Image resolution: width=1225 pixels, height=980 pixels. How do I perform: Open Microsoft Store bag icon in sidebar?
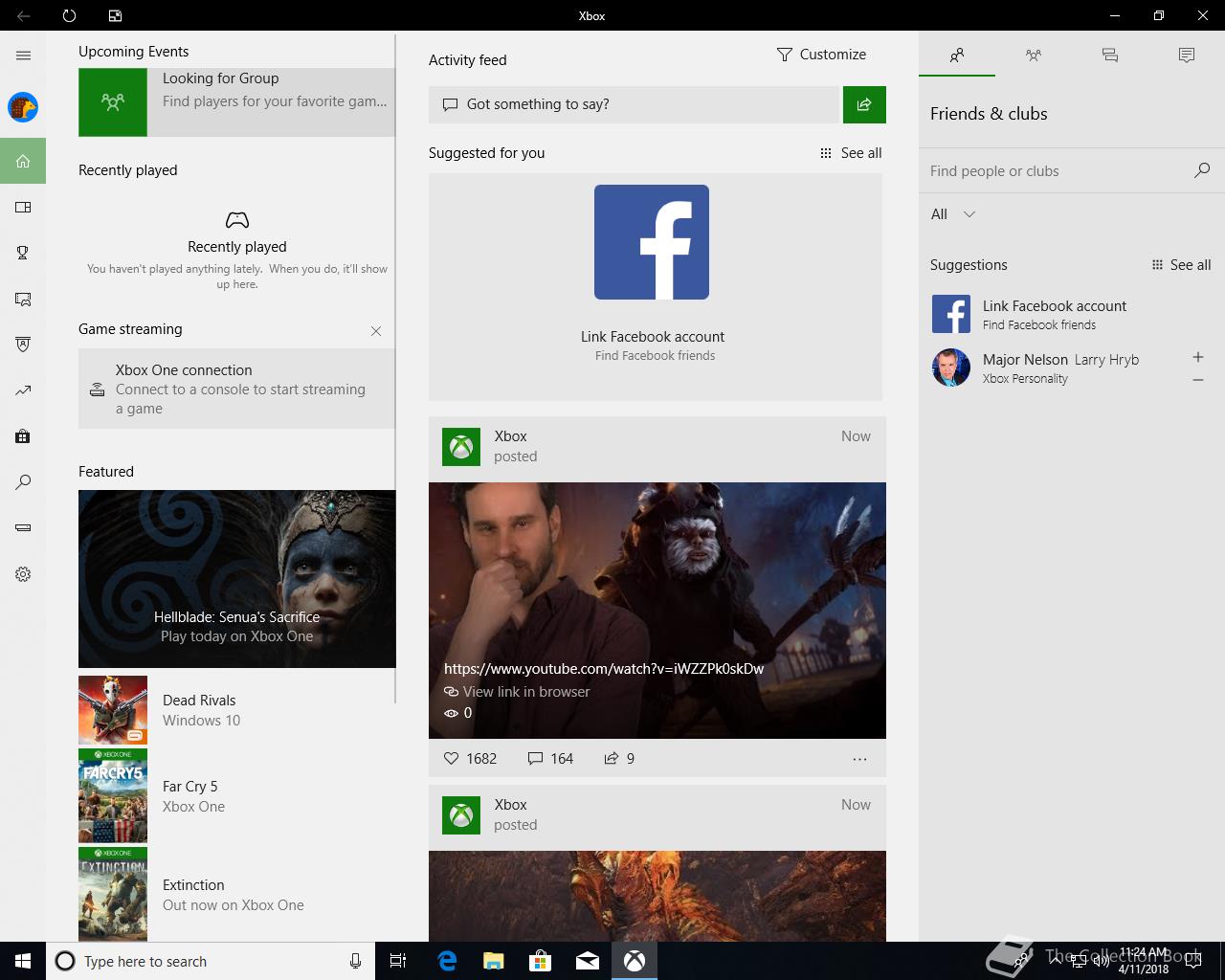click(23, 436)
